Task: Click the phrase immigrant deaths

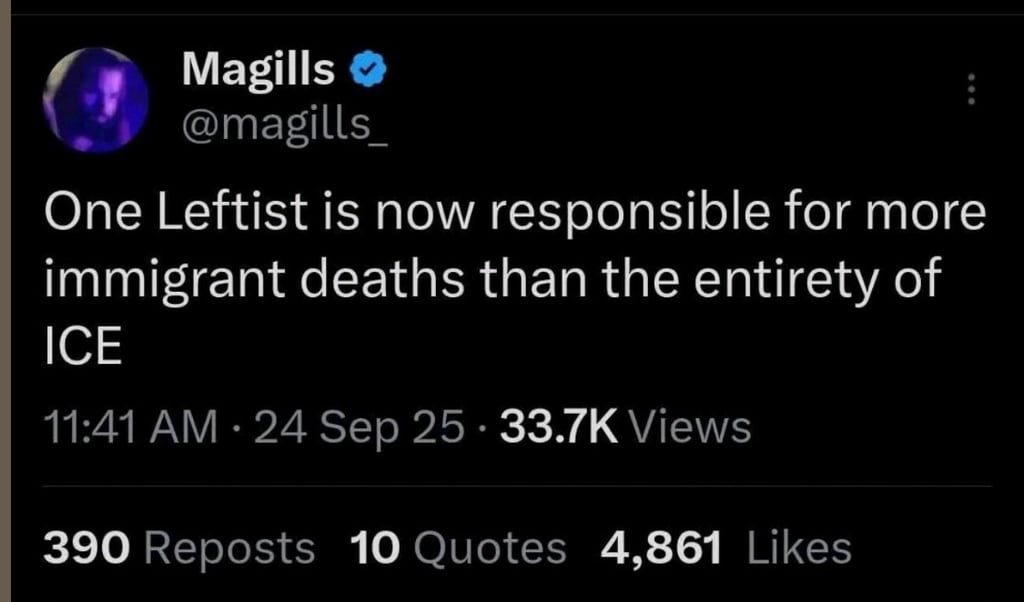Action: 255,281
